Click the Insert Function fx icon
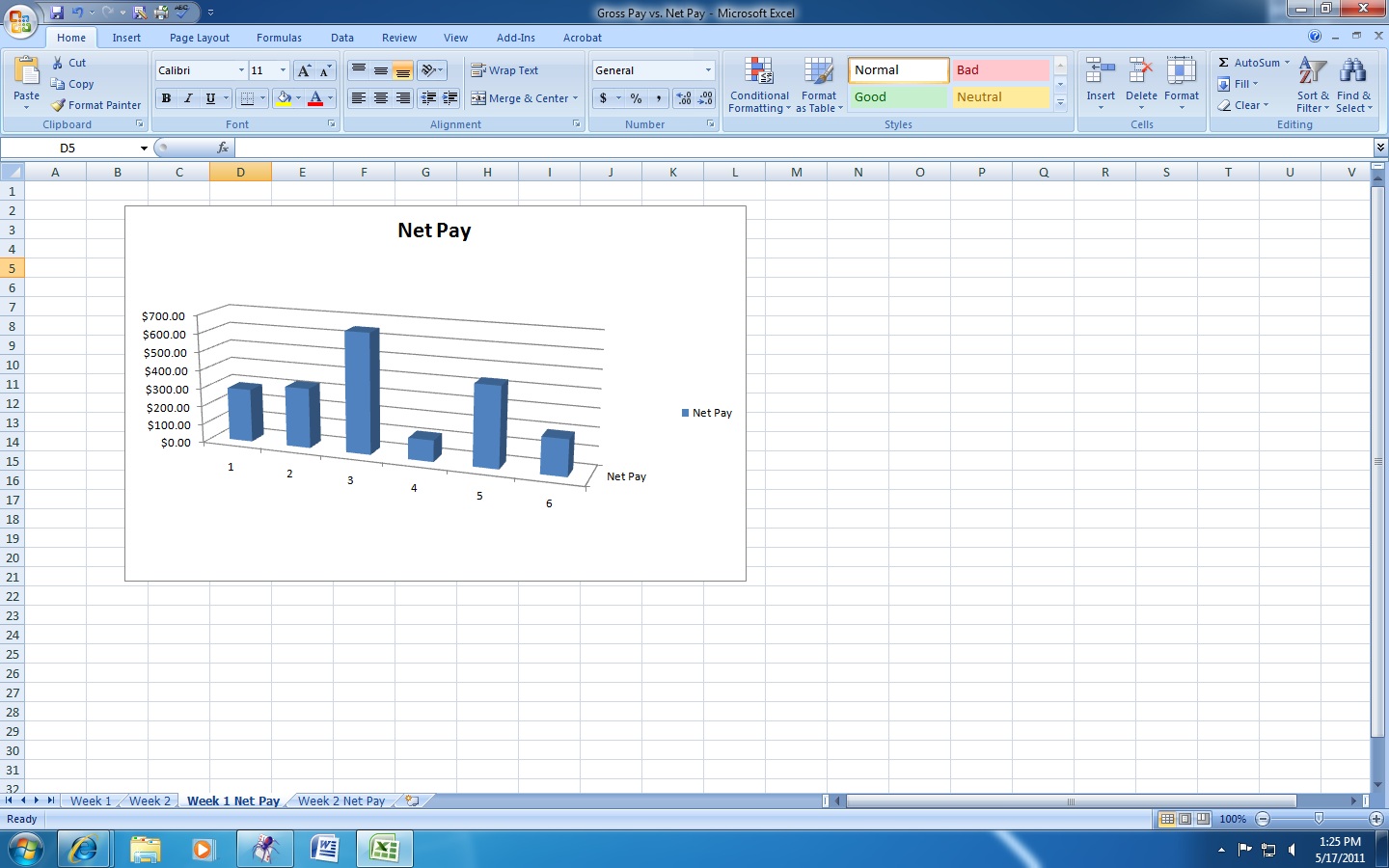This screenshot has height=868, width=1389. tap(223, 148)
